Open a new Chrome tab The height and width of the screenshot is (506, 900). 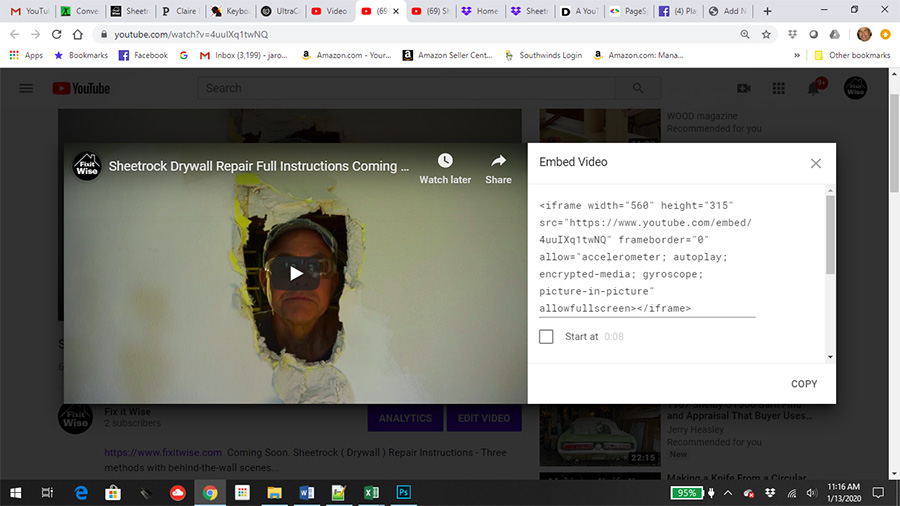[767, 11]
